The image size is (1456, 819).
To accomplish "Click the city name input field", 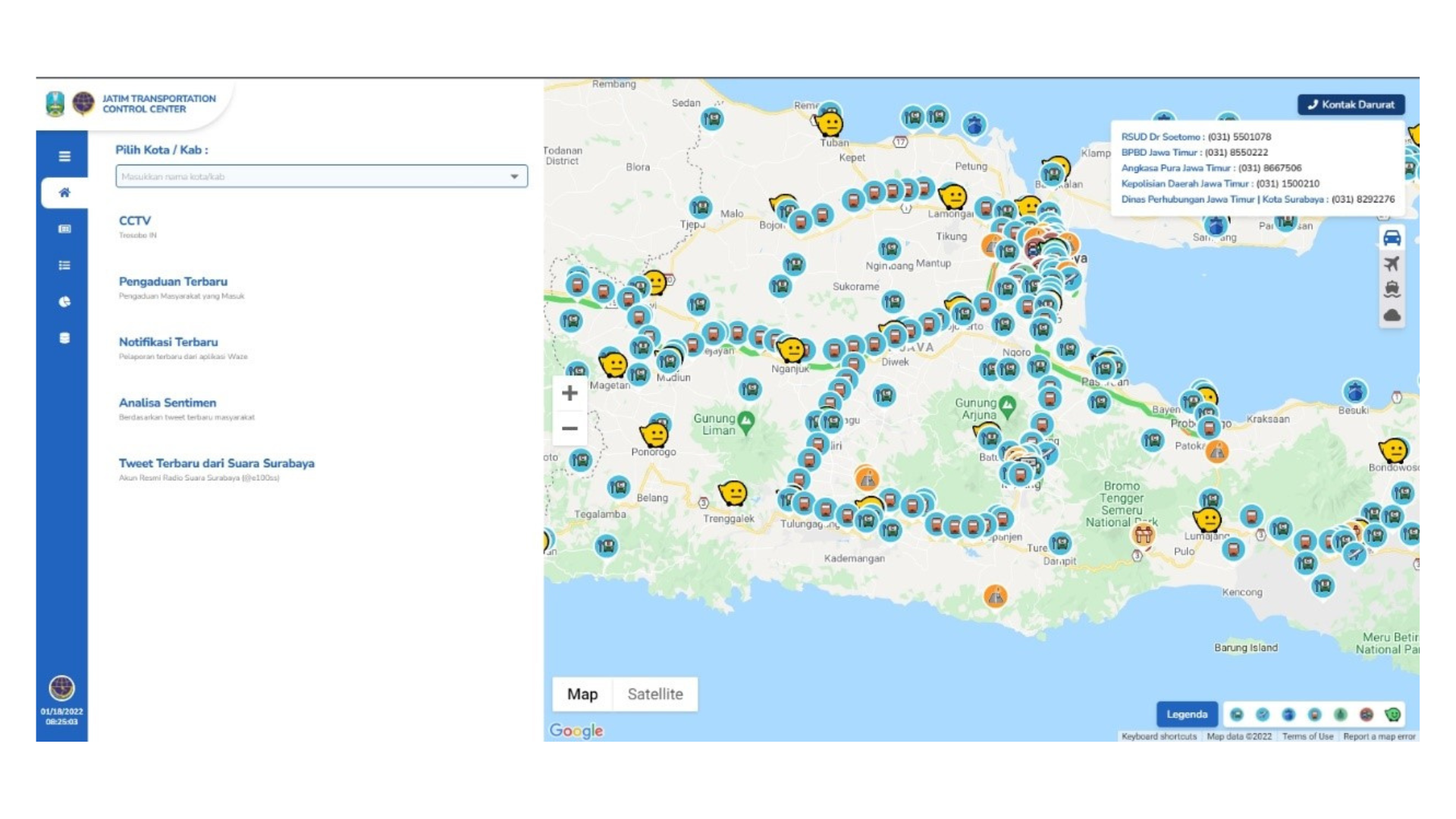I will [x=322, y=177].
